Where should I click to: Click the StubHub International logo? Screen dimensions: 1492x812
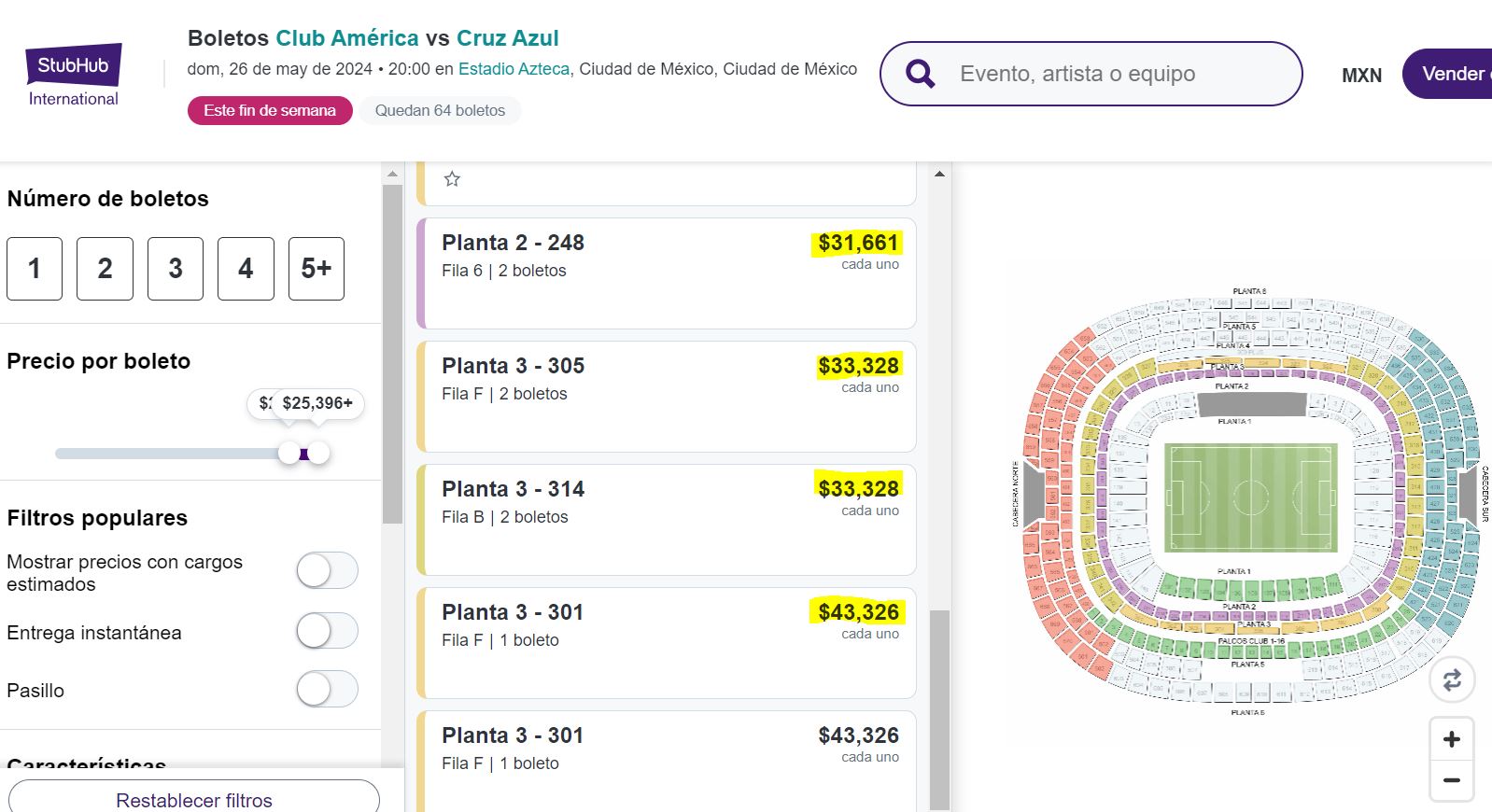73,75
